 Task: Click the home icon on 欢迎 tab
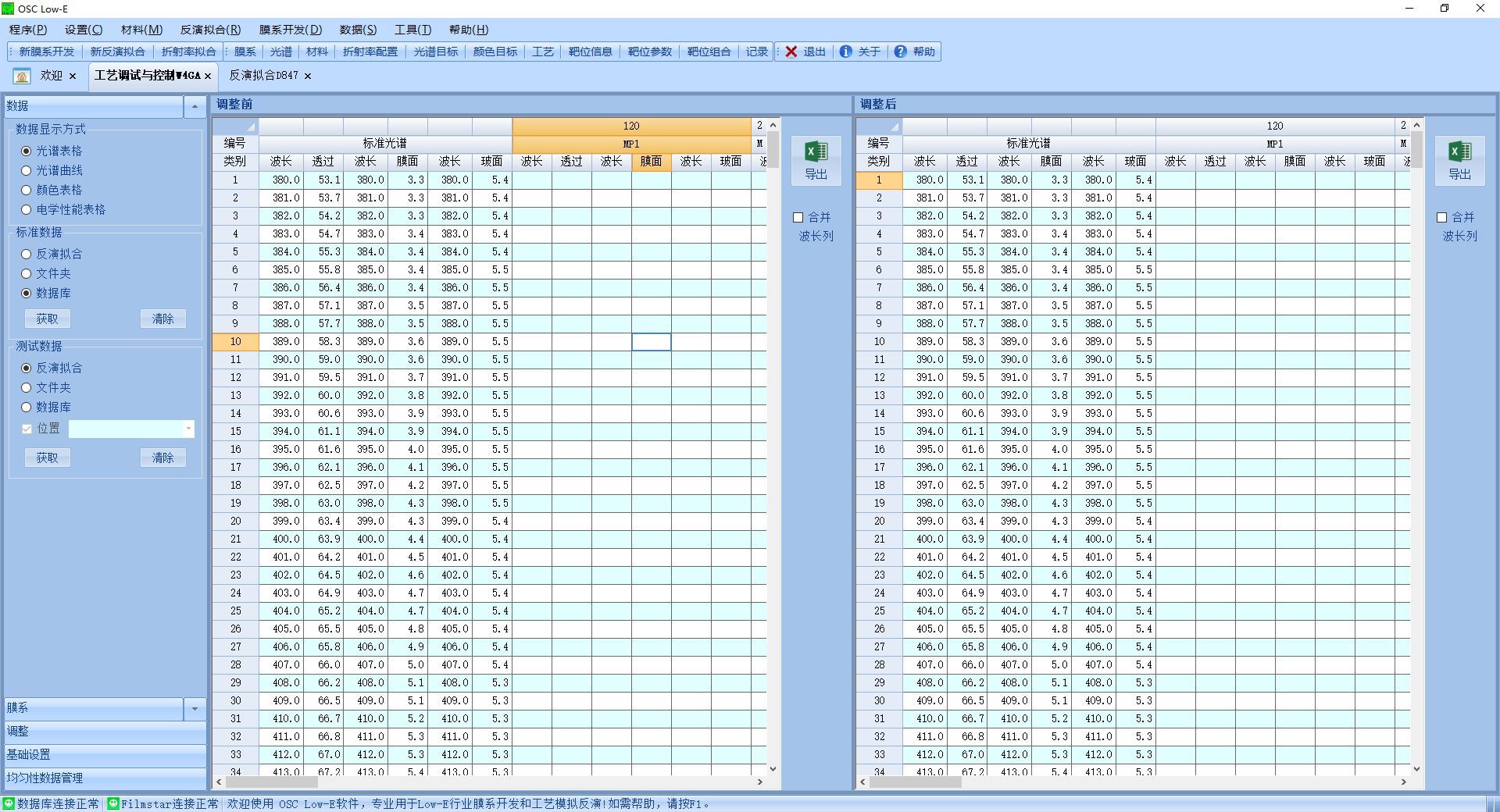22,76
